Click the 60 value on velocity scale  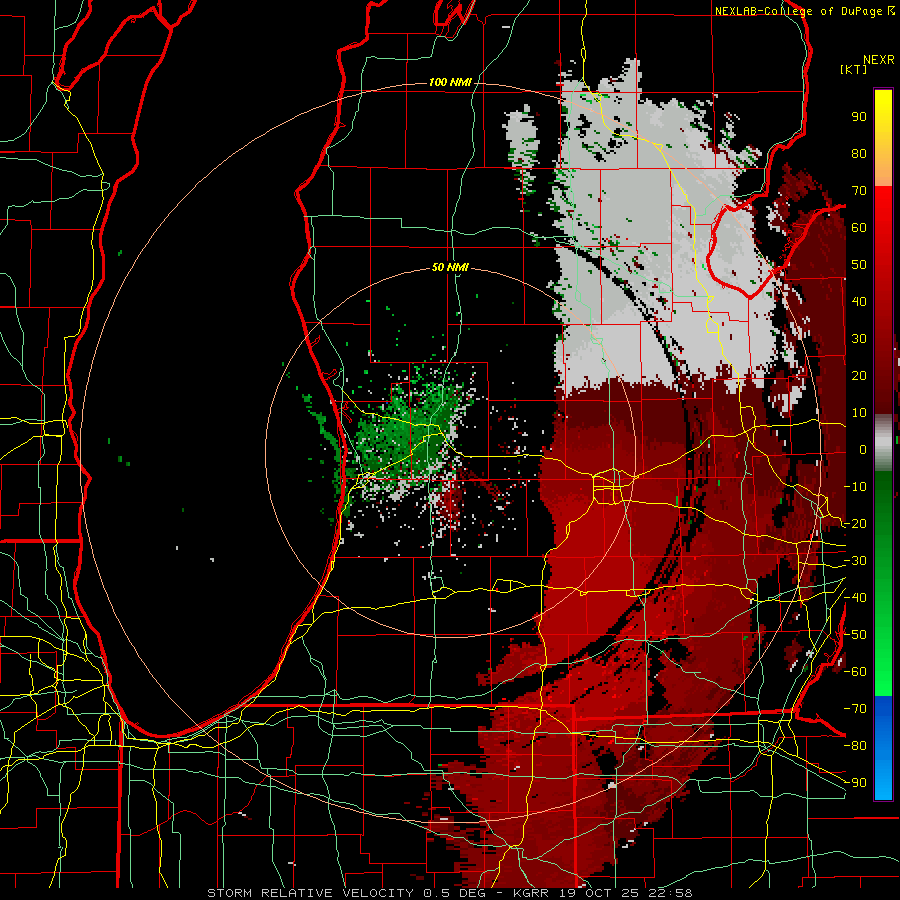pos(859,228)
